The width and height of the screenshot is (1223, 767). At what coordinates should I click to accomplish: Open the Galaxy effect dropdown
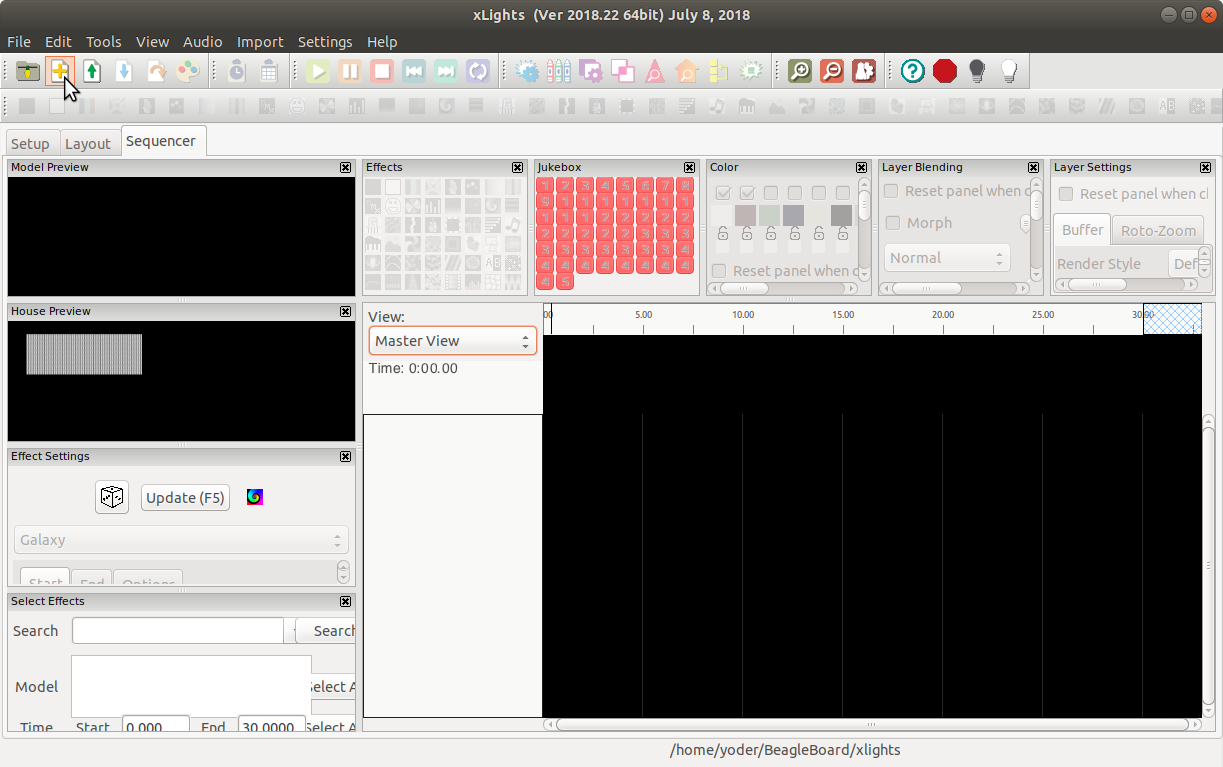181,540
